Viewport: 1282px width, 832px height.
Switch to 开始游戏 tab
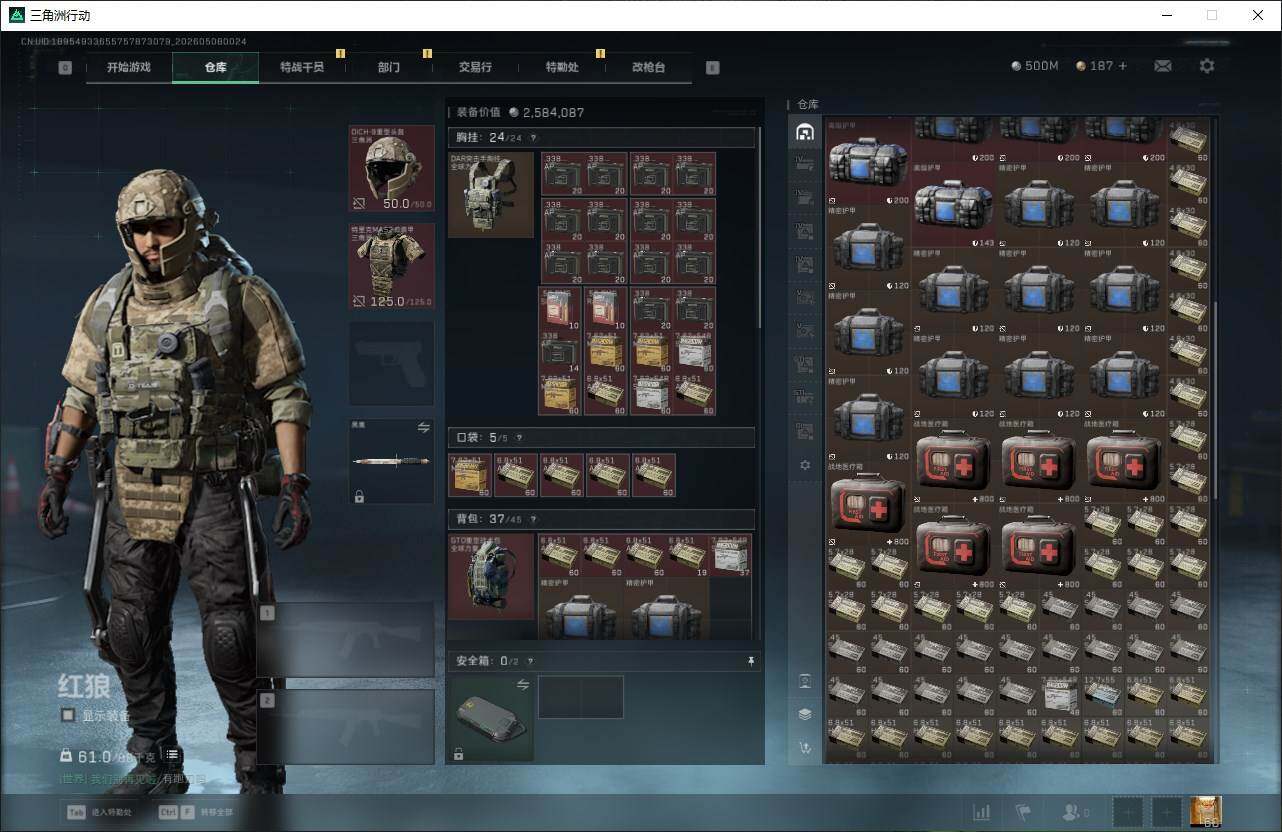coord(129,67)
